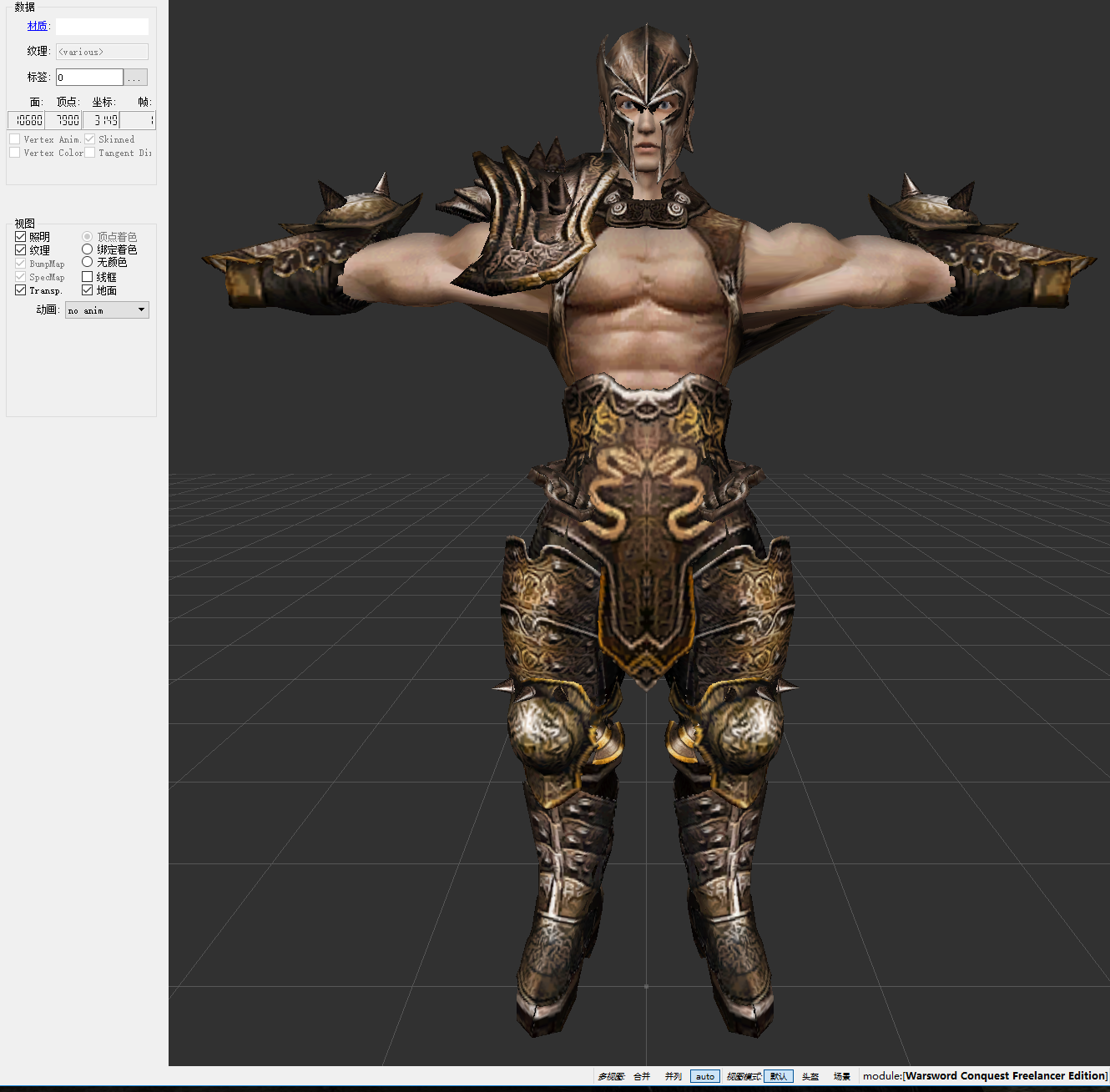1110x1092 pixels.
Task: Select the 顶点 vertex count value 7900
Action: coord(63,120)
